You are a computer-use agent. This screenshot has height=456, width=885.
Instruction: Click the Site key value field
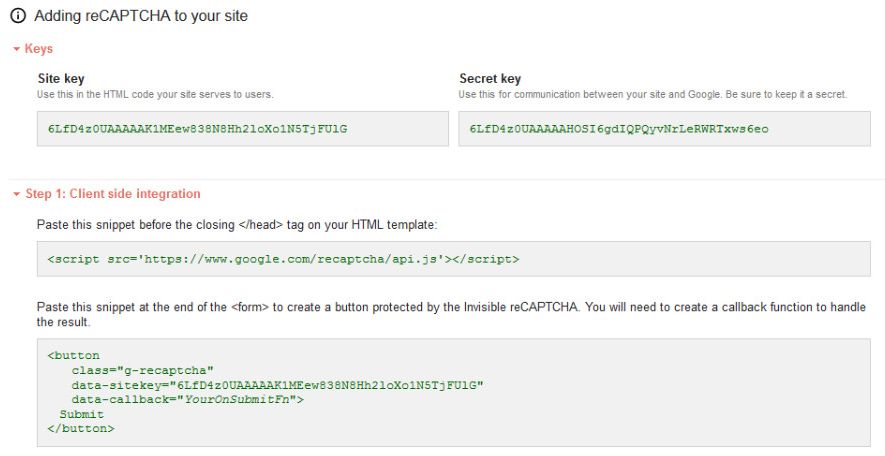(242, 129)
